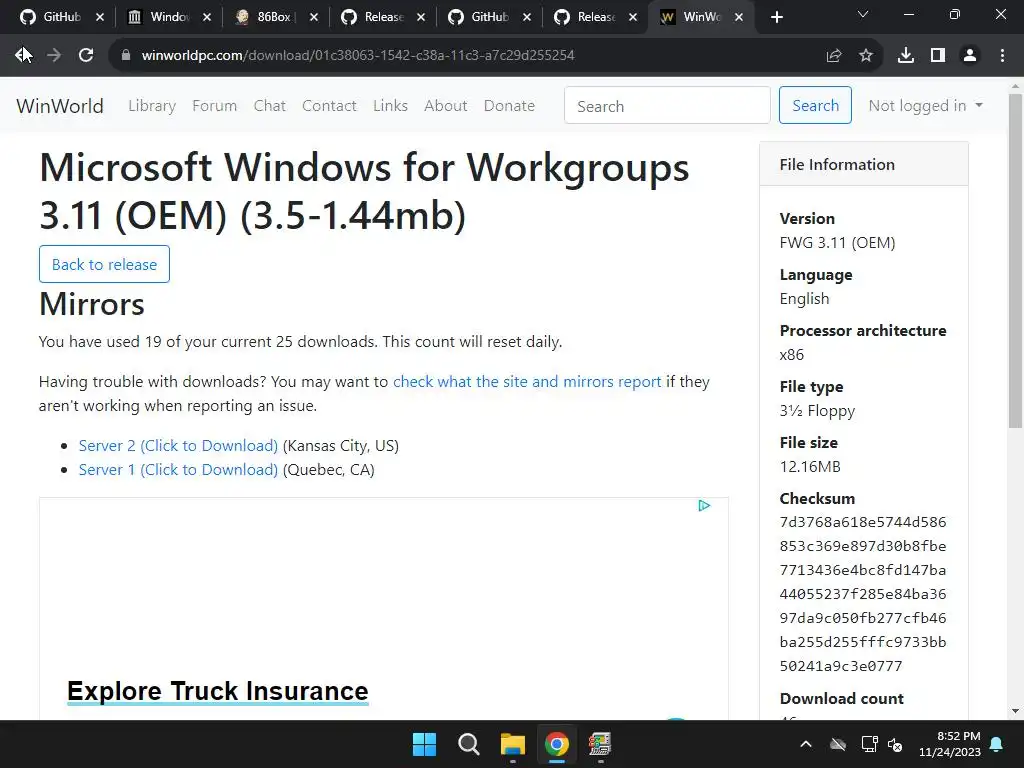Open the Contact nav link
This screenshot has height=768, width=1024.
329,106
